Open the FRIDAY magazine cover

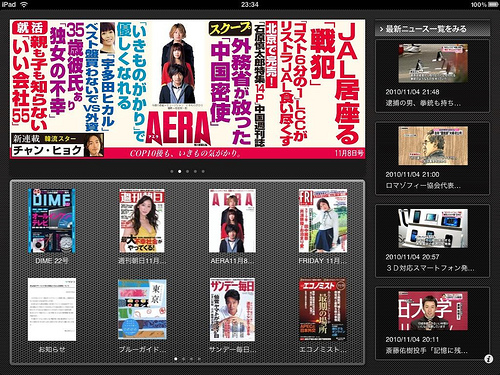point(323,221)
